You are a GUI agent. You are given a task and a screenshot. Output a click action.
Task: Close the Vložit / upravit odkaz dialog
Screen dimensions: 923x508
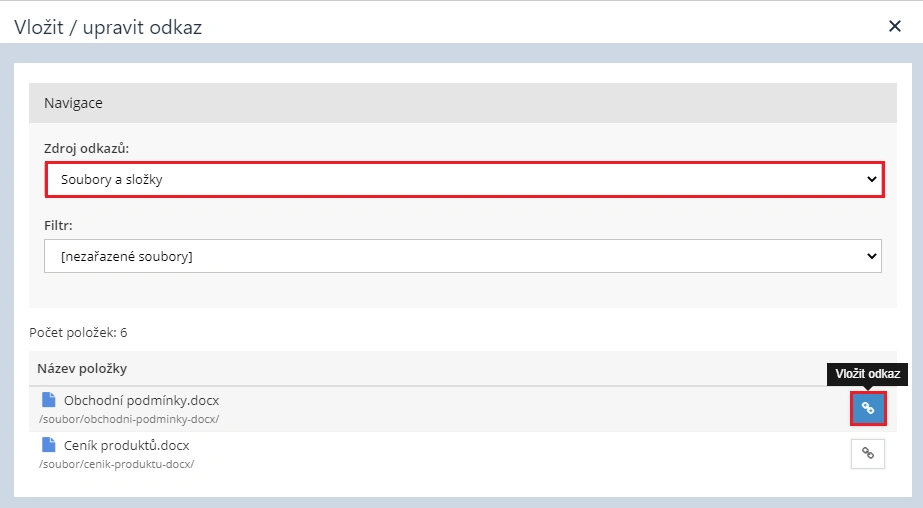(x=894, y=27)
